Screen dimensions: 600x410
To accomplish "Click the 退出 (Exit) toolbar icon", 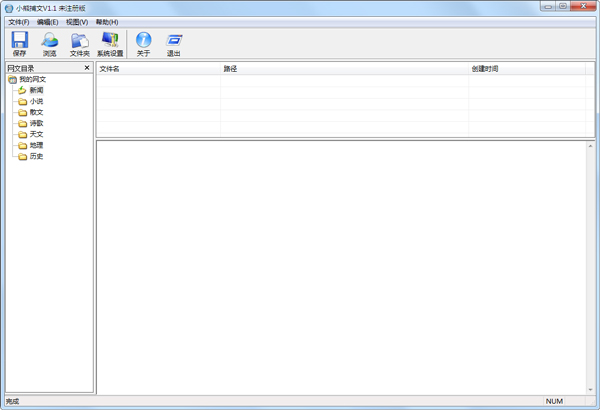I will 174,44.
